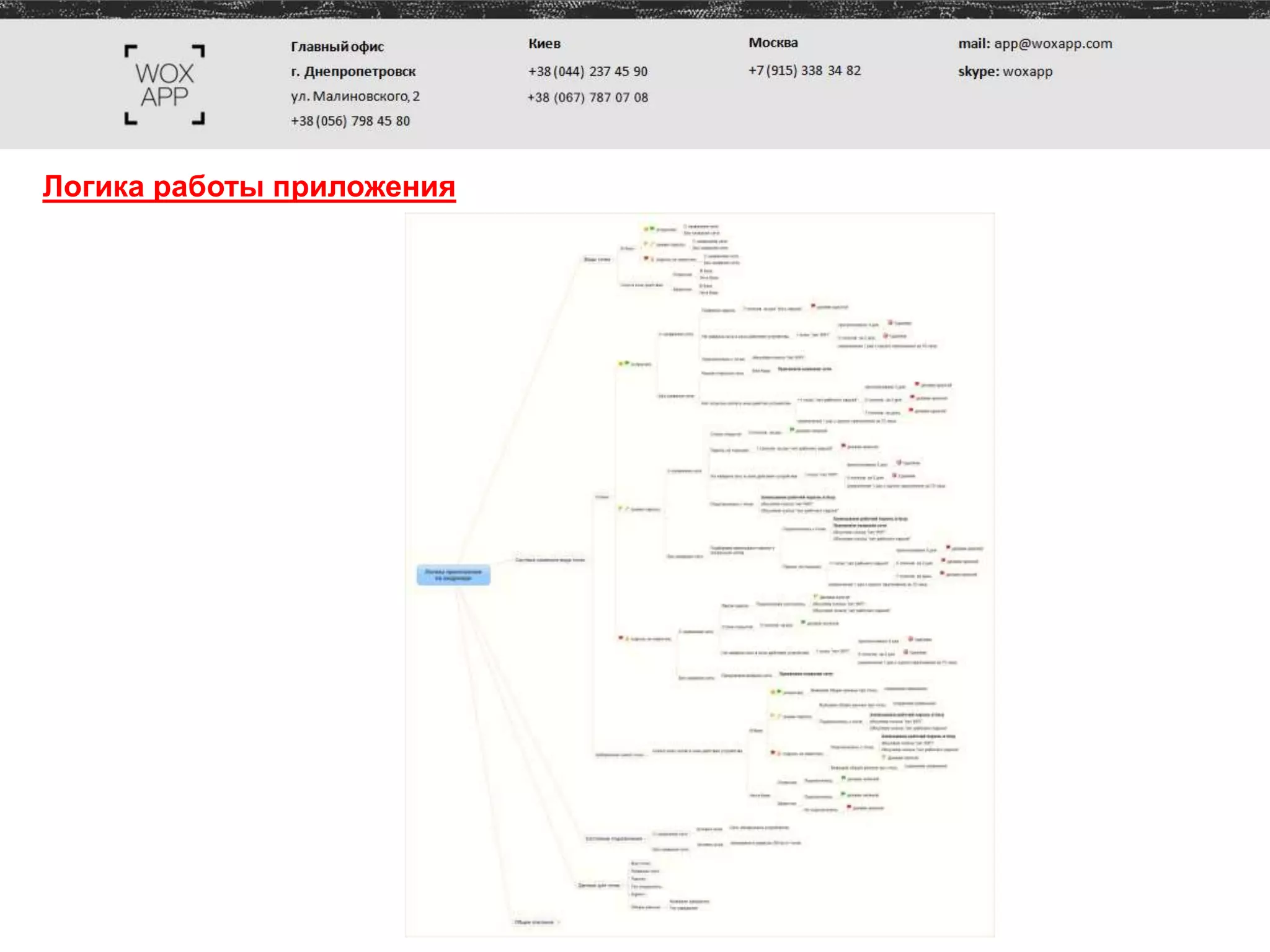The width and height of the screenshot is (1270, 952).
Task: Click main office phone +38 (056) 798 45 80
Action: tap(350, 121)
